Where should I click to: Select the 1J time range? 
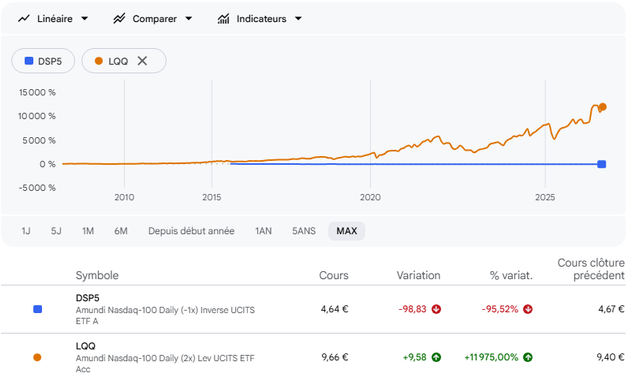(x=26, y=231)
